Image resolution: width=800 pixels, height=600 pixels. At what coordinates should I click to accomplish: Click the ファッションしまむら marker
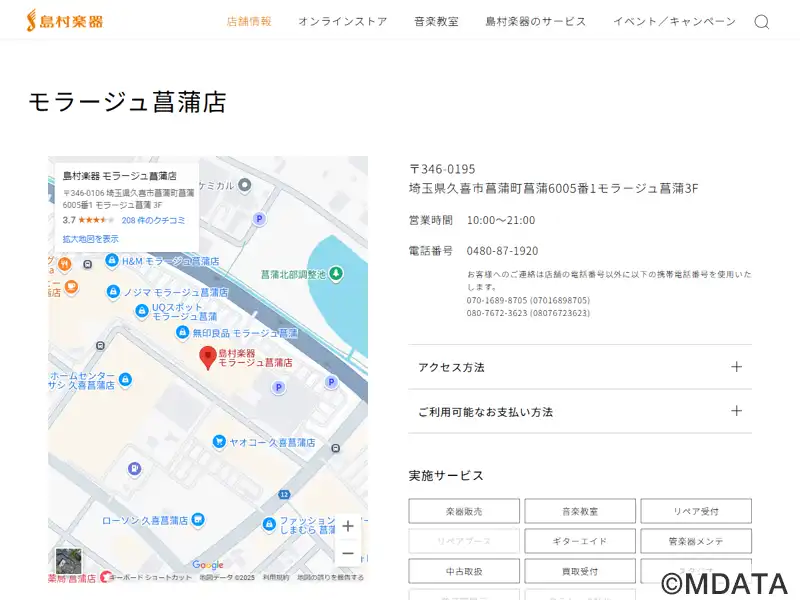[x=269, y=524]
